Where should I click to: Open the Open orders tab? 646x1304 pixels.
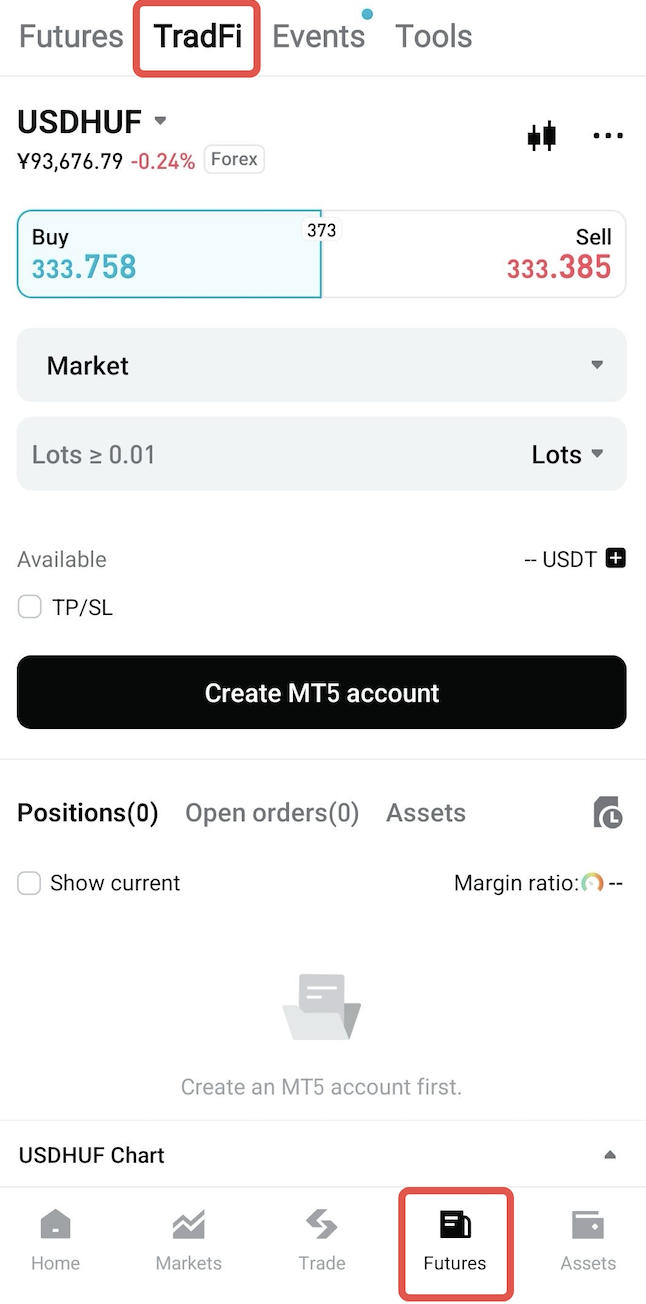coord(271,813)
